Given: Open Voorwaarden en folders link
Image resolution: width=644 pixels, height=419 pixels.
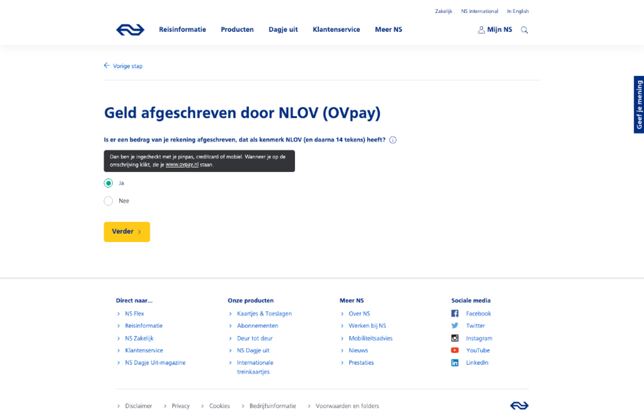Looking at the screenshot, I should [x=347, y=406].
